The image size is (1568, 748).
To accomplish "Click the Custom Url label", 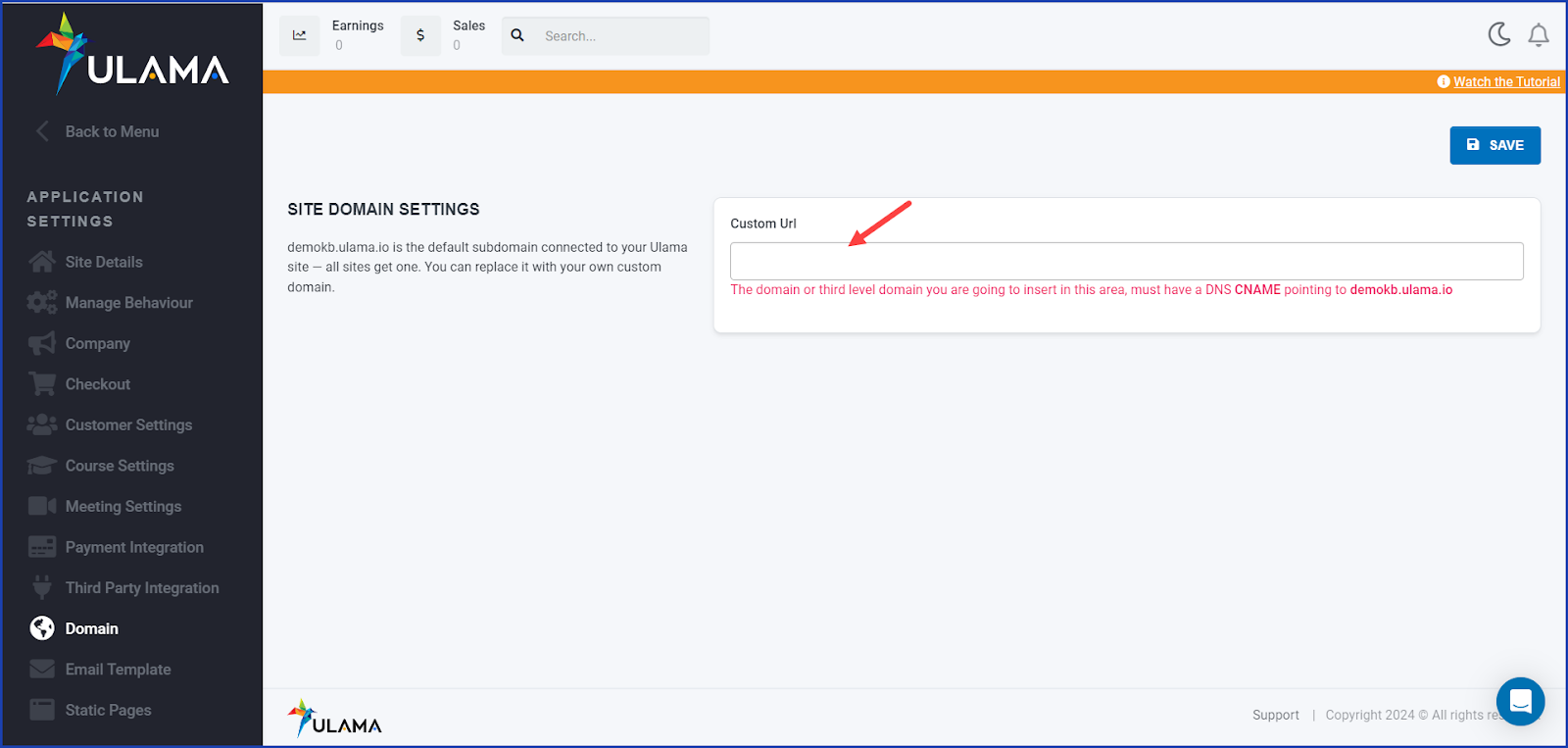I will pos(763,224).
